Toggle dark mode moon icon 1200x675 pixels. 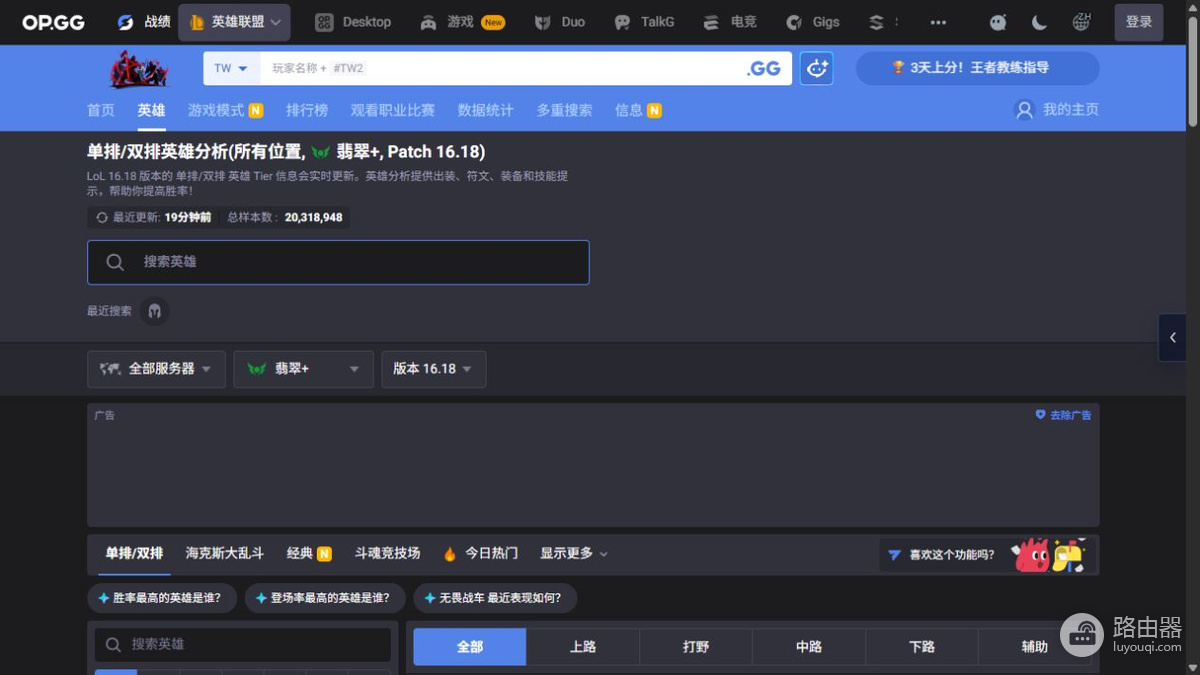pos(1039,22)
